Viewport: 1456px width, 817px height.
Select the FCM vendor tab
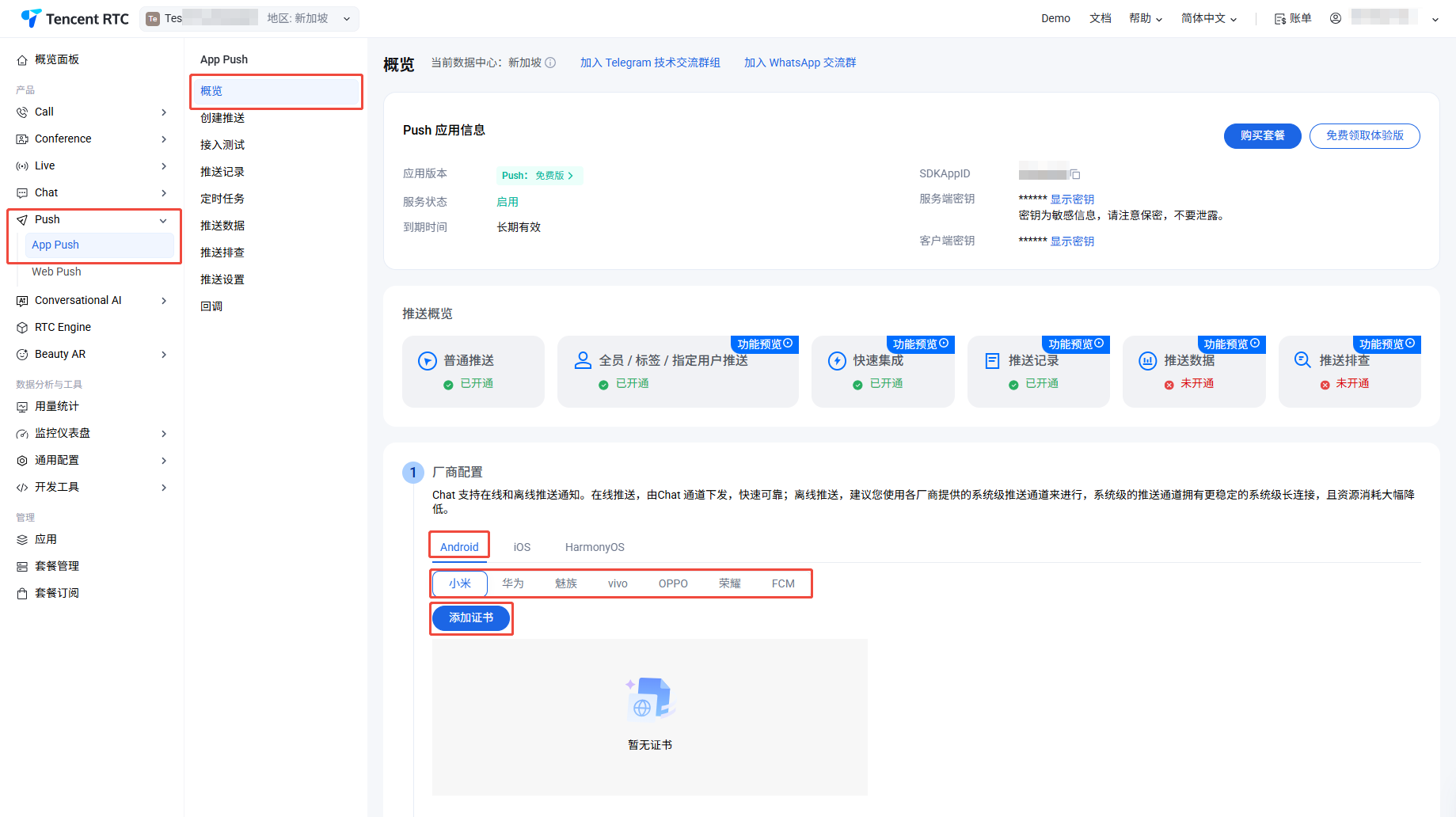point(783,583)
